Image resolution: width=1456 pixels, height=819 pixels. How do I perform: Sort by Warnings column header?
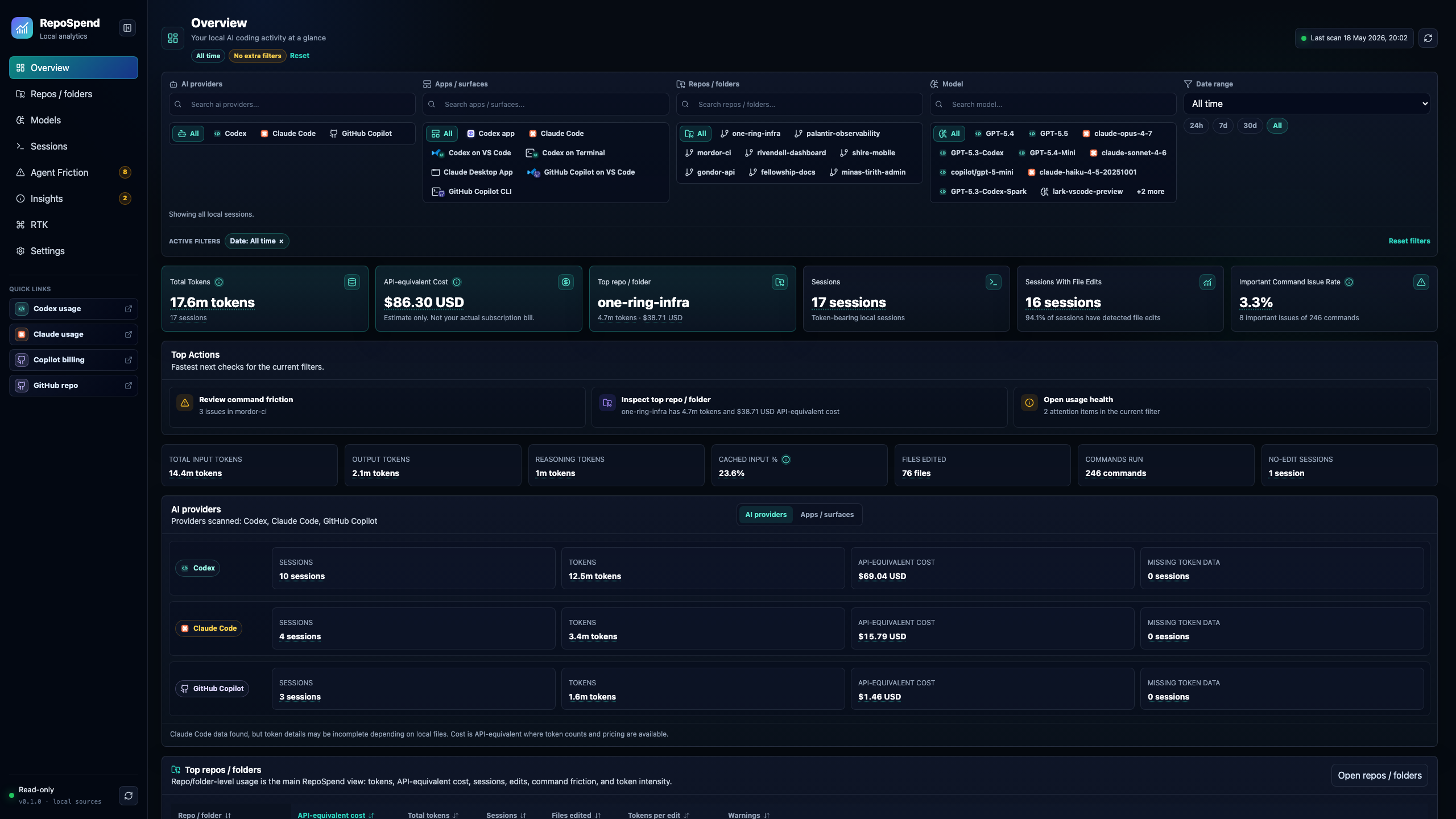pos(748,815)
